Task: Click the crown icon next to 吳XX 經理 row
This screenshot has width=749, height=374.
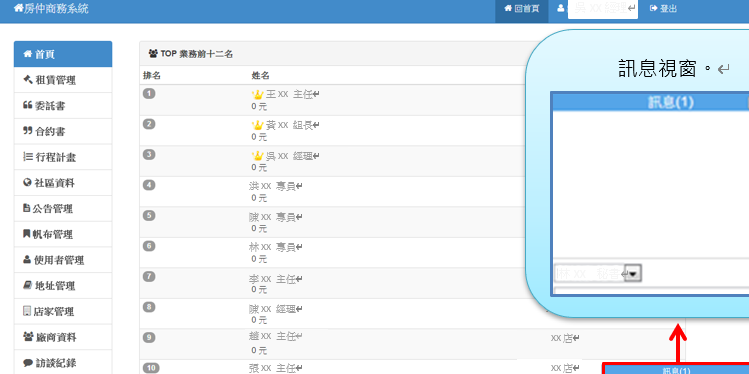Action: (257, 156)
